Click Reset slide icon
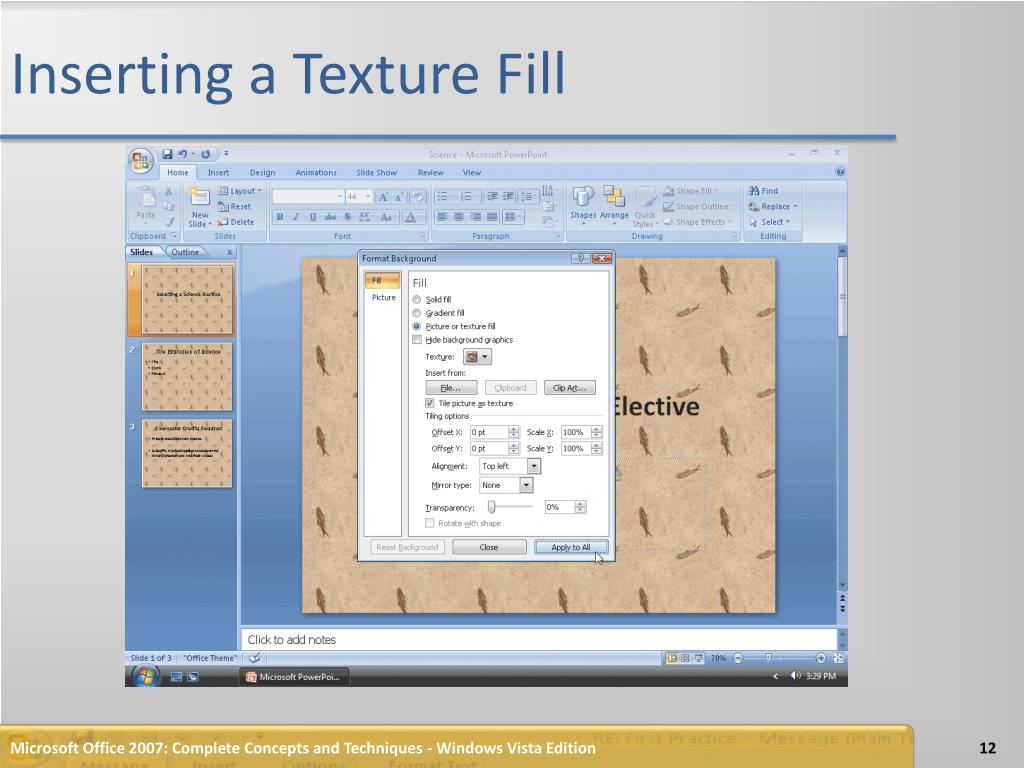Screen dimensions: 1024x768 (223, 206)
